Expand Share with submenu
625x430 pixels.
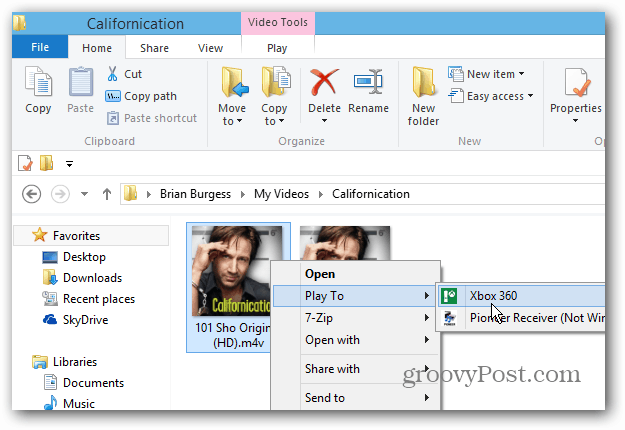(356, 369)
